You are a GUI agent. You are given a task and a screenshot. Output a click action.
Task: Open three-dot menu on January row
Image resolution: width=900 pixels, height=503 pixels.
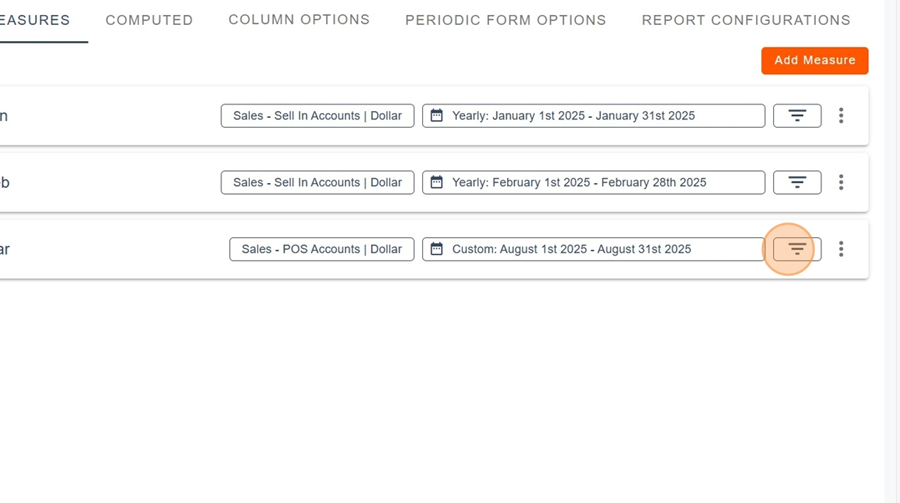click(841, 115)
